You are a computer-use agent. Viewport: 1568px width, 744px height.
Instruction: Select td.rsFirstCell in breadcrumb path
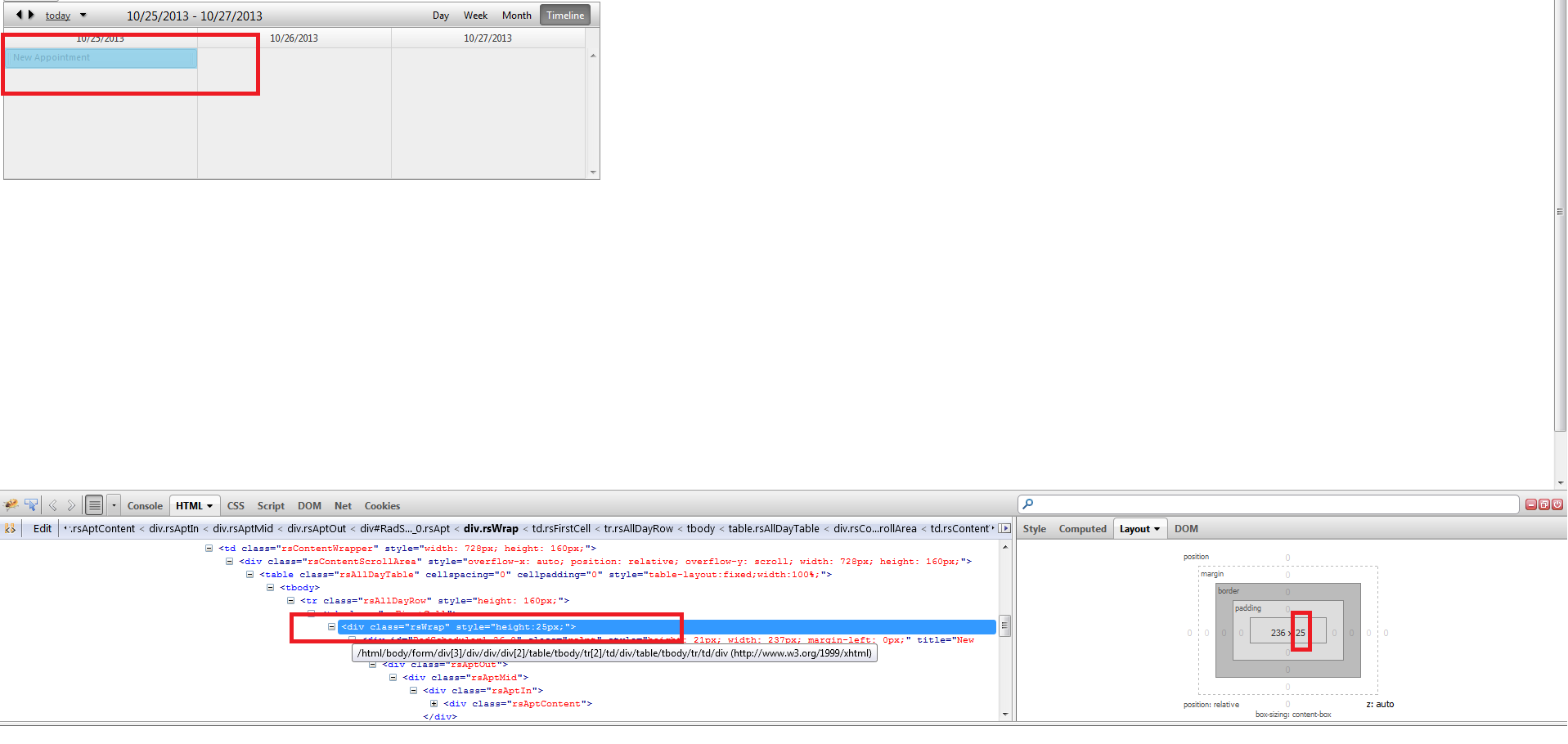point(561,529)
